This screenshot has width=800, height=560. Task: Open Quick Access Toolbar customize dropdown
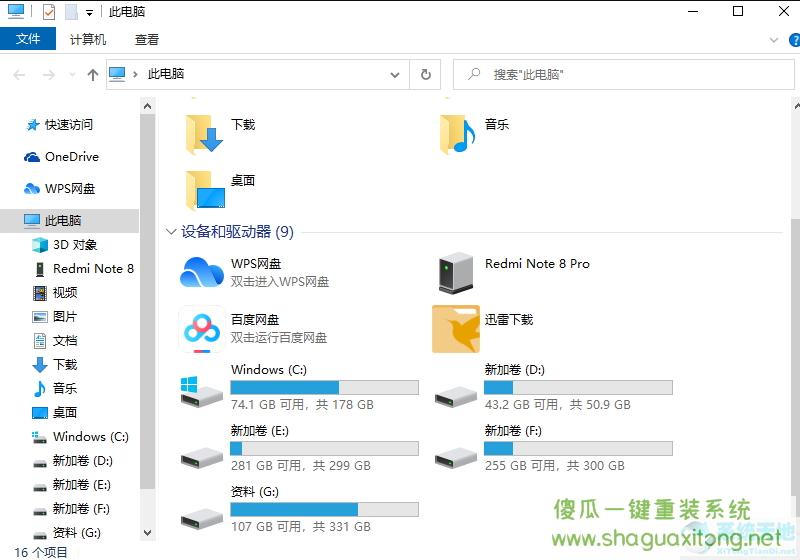(89, 13)
